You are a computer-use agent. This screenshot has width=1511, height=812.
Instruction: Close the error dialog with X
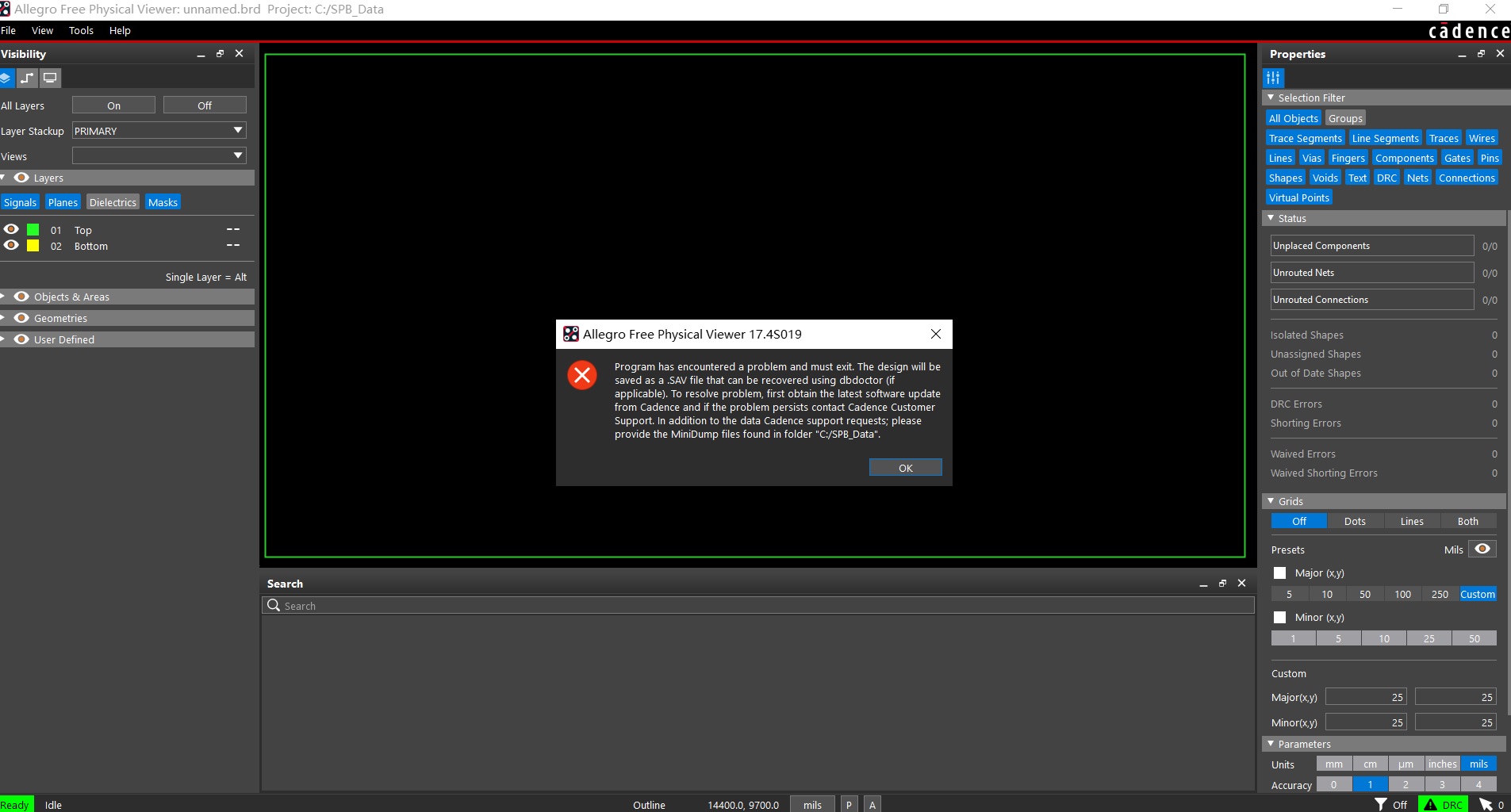click(x=936, y=334)
